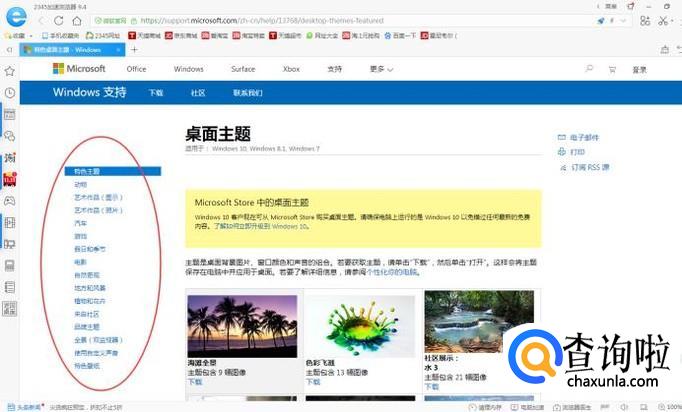Click the 打印 print link
The height and width of the screenshot is (412, 682).
click(x=578, y=152)
